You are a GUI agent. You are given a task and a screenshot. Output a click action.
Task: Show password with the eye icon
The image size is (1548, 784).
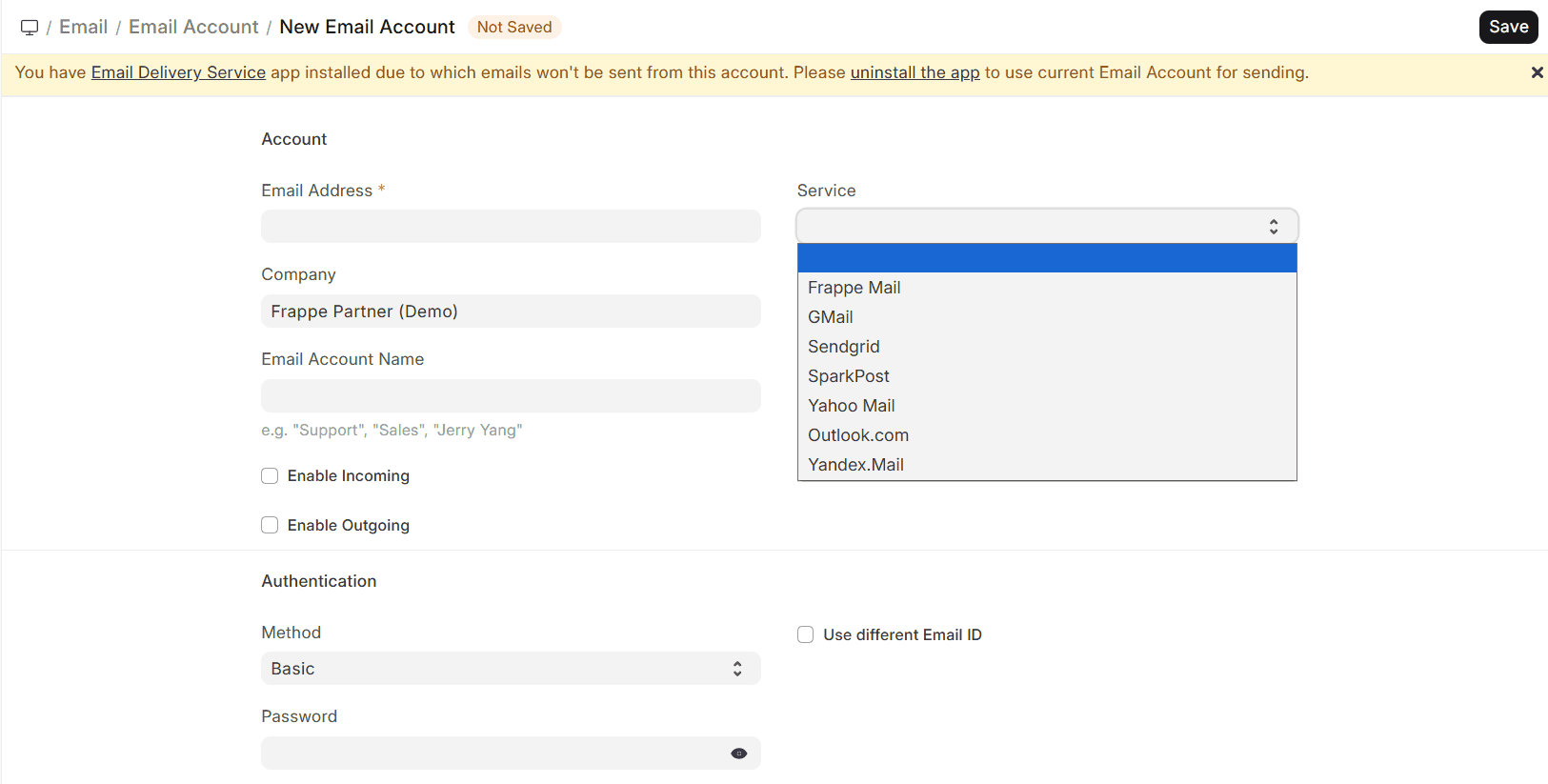(x=738, y=754)
